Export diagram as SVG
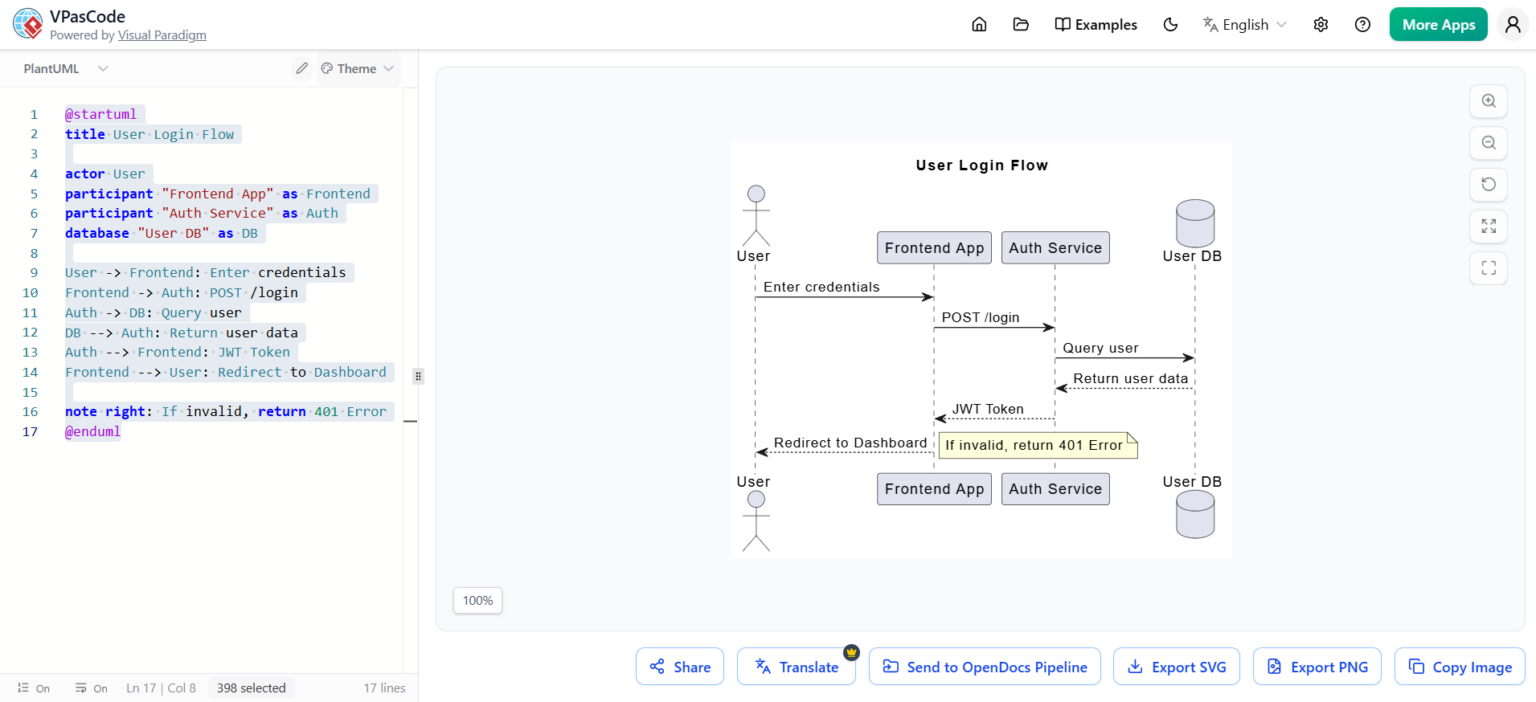 tap(1177, 667)
